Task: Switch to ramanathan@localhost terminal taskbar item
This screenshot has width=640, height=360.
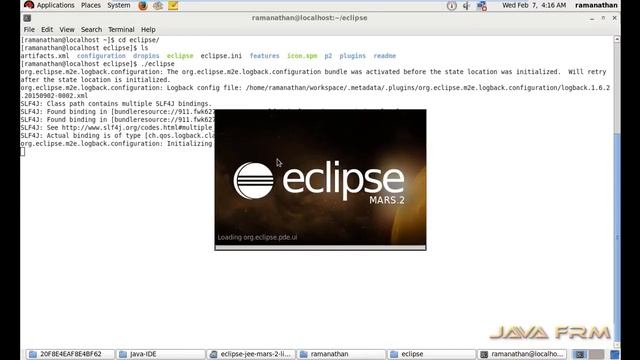Action: [x=522, y=354]
